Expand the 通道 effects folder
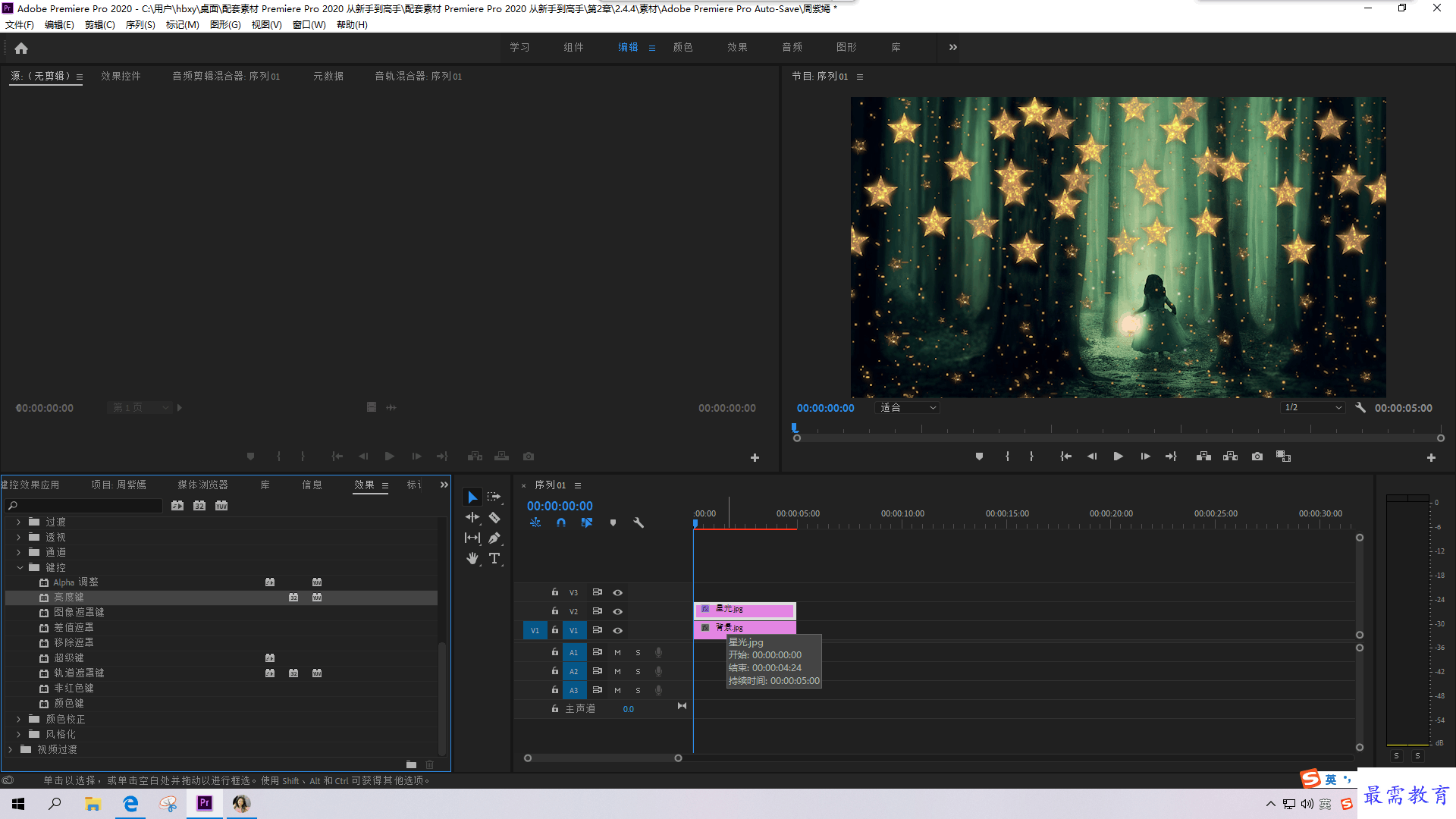Viewport: 1456px width, 819px height. pos(19,552)
